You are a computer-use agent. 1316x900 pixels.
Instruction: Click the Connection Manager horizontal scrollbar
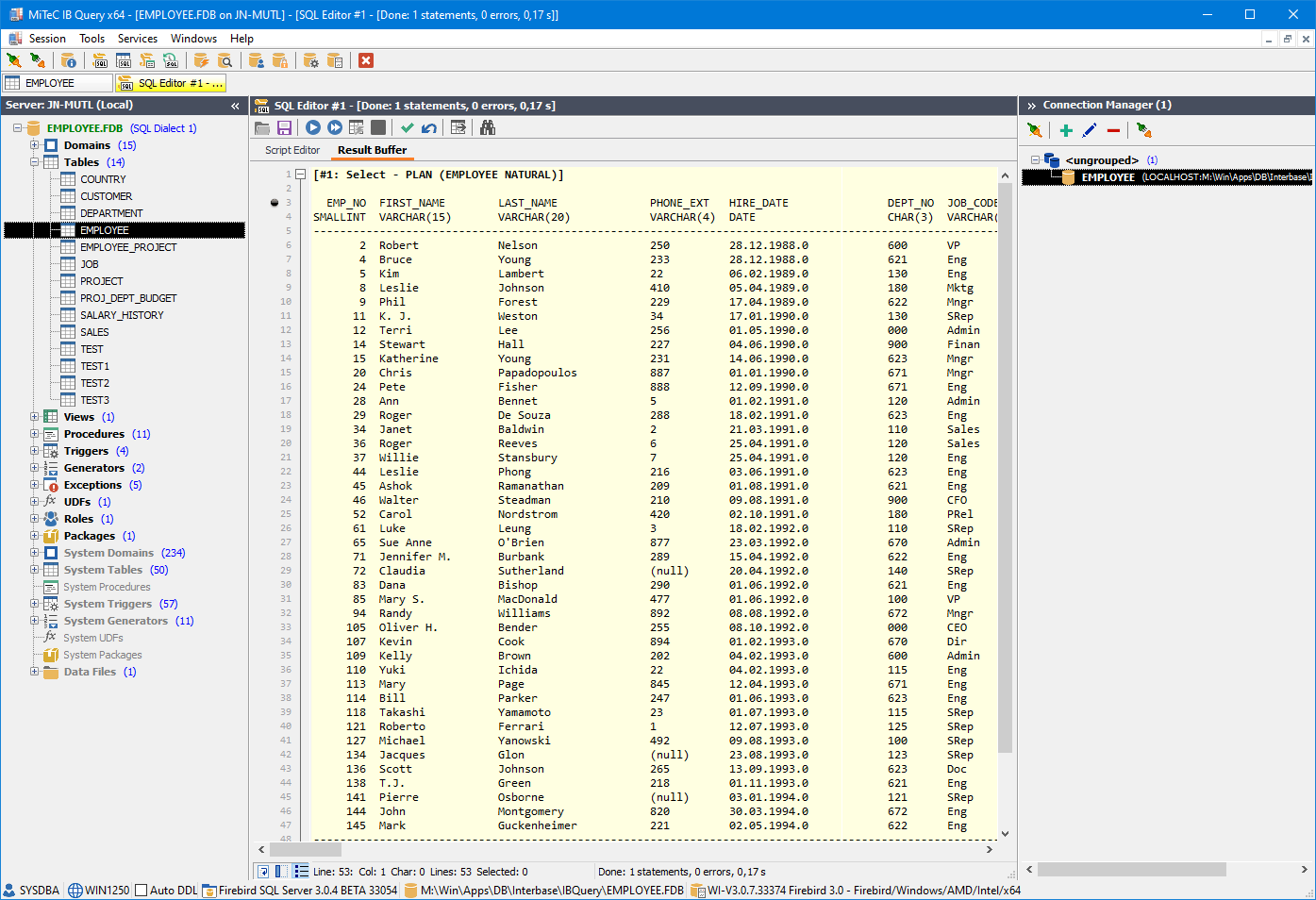pos(1132,869)
